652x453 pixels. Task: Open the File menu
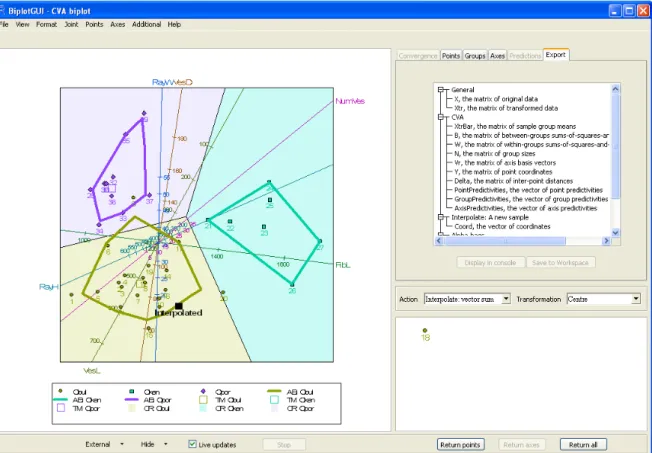click(4, 25)
